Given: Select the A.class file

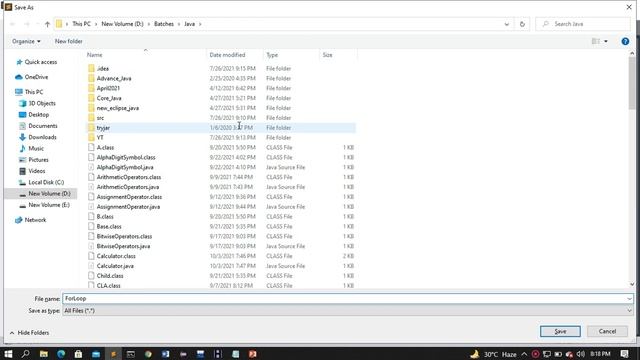Looking at the screenshot, I should (105, 147).
